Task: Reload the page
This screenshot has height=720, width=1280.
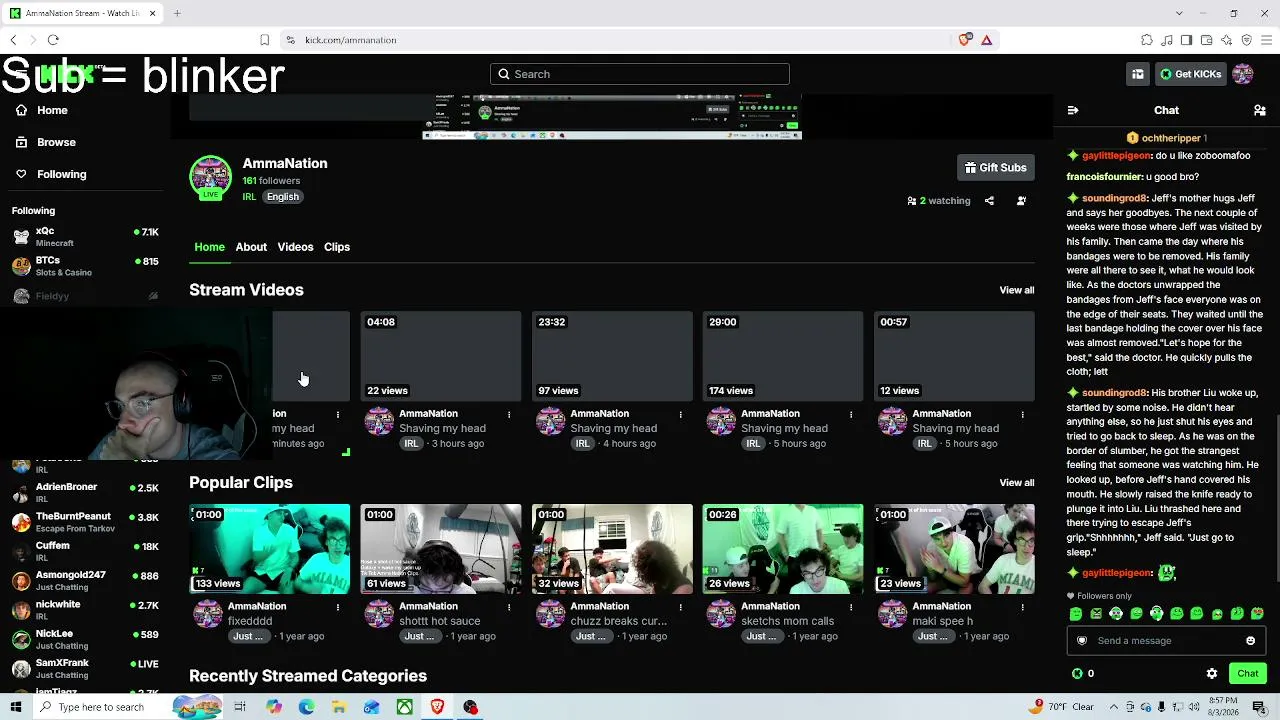Action: (x=53, y=40)
